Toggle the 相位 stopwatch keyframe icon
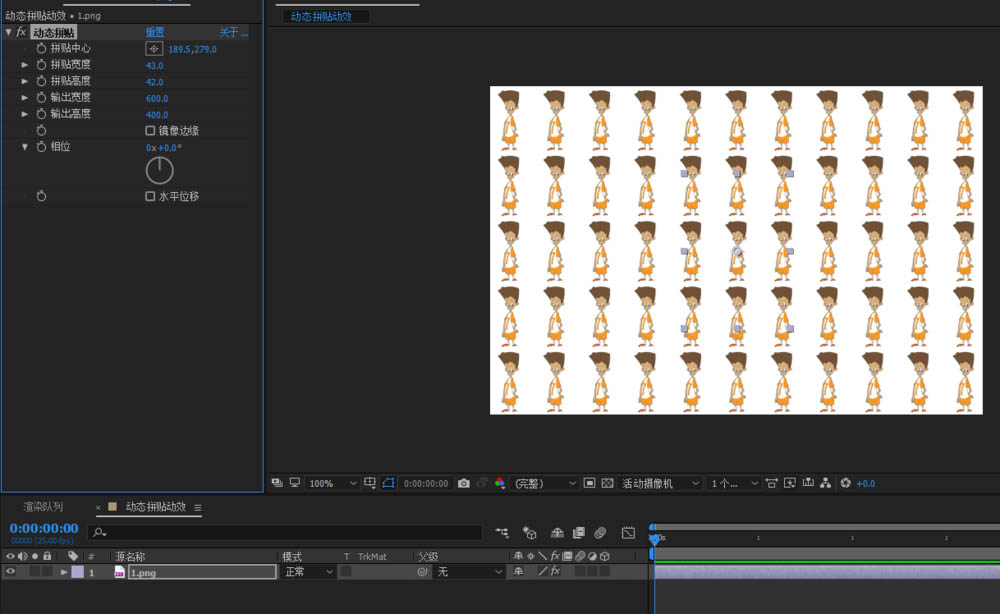The width and height of the screenshot is (1000, 614). (41, 147)
